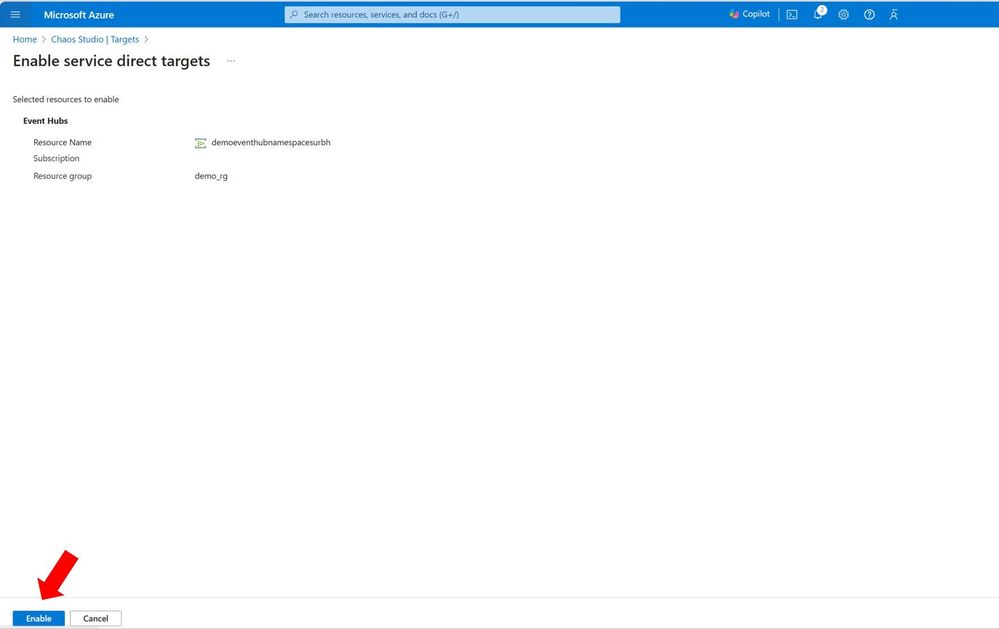Click the Event Hubs section heading
The width and height of the screenshot is (999, 629).
click(x=45, y=120)
